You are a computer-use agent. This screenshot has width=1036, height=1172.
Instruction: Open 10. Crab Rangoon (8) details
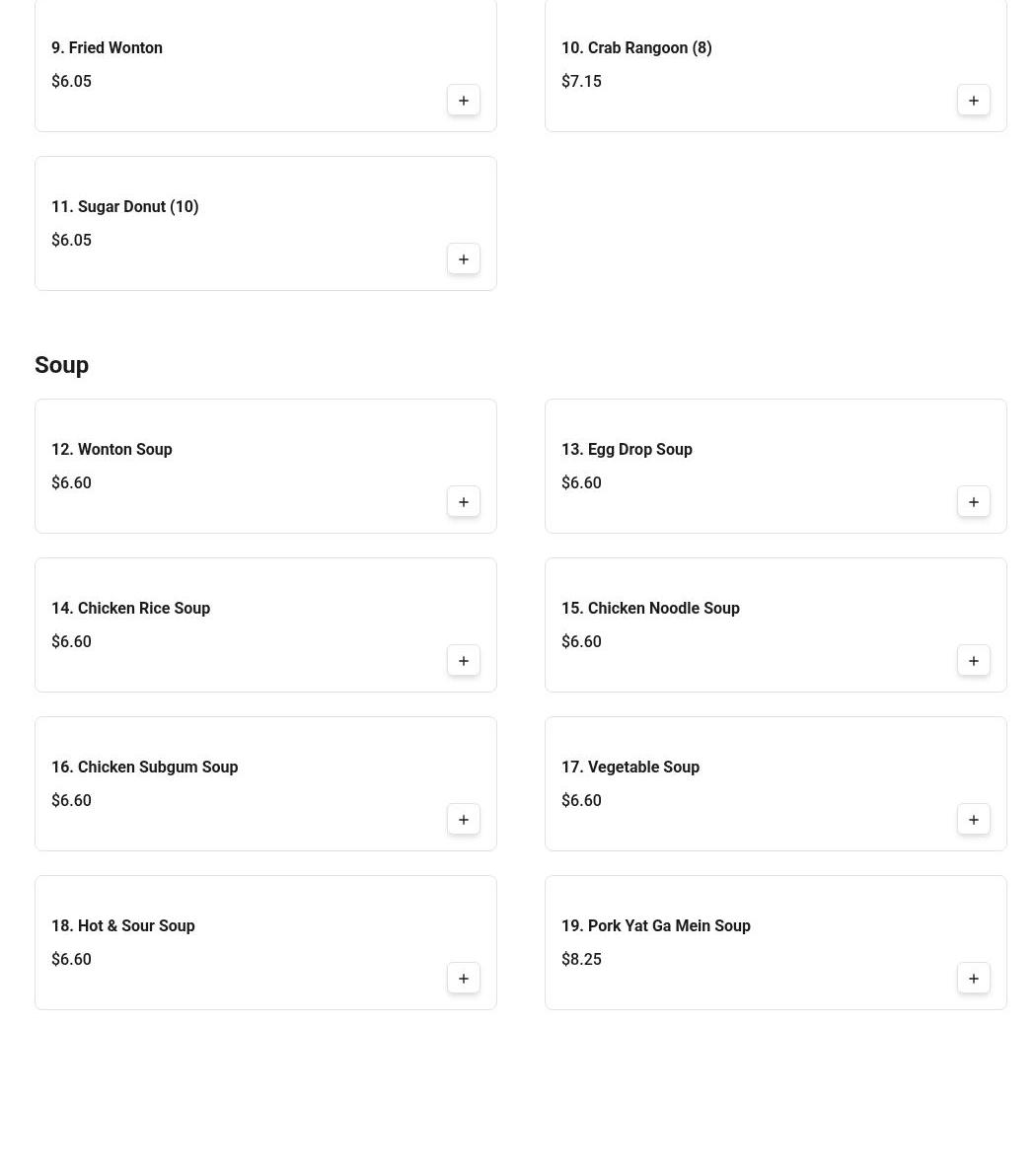coord(635,48)
